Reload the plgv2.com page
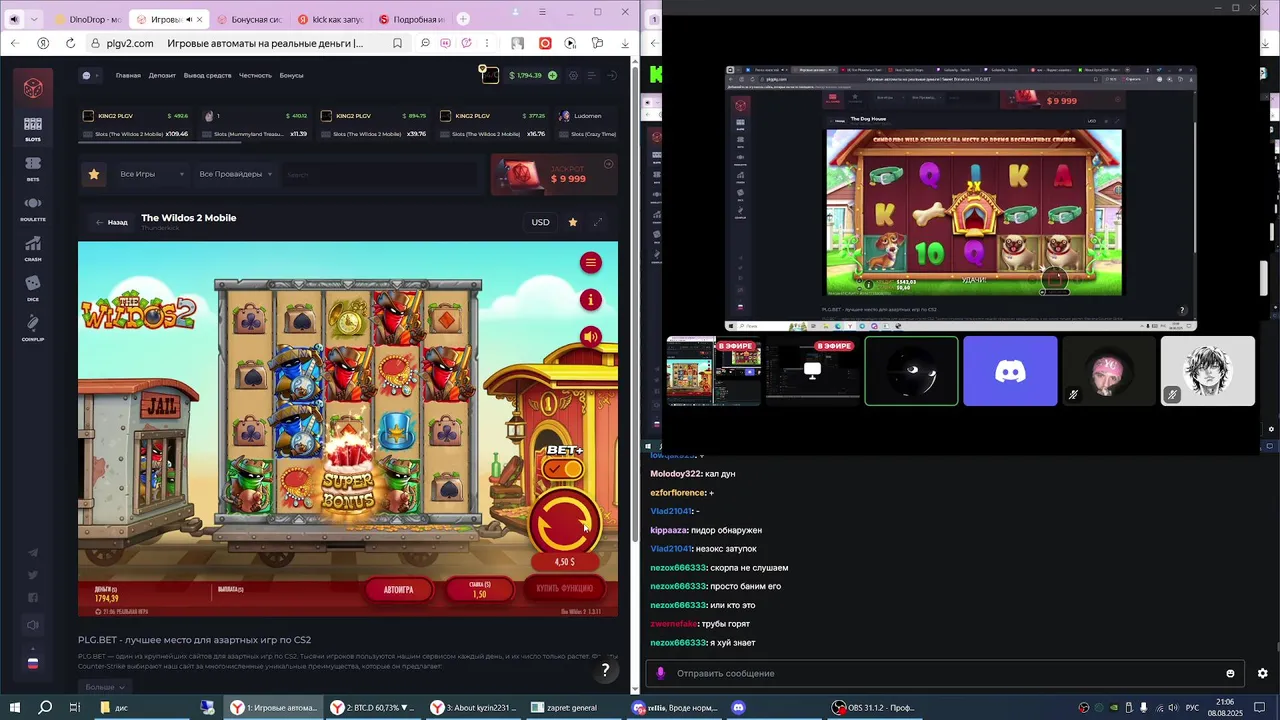The height and width of the screenshot is (720, 1280). tap(70, 43)
